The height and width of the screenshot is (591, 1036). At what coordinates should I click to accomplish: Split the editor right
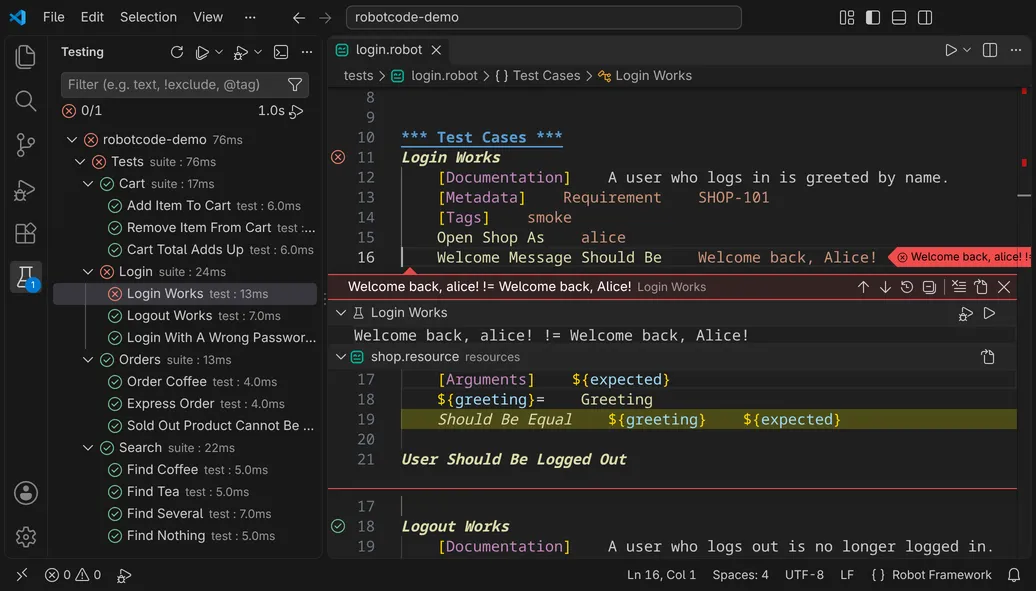pyautogui.click(x=990, y=50)
